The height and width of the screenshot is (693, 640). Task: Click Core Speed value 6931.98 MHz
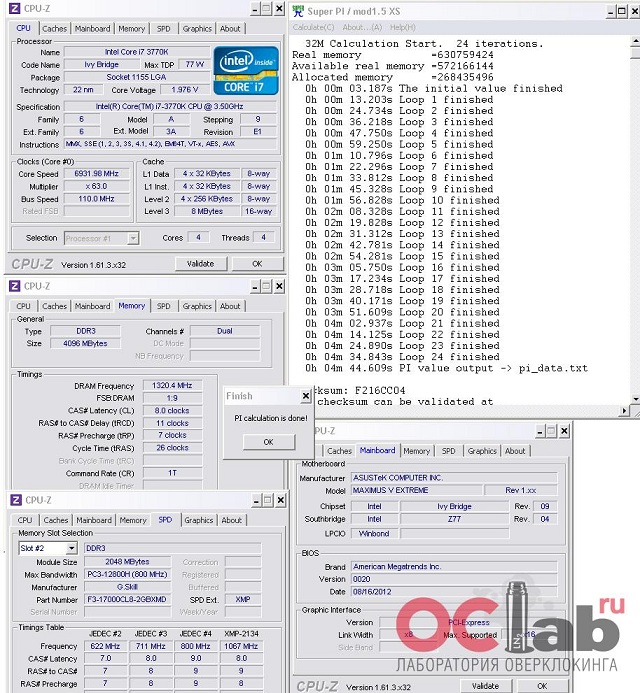point(97,174)
